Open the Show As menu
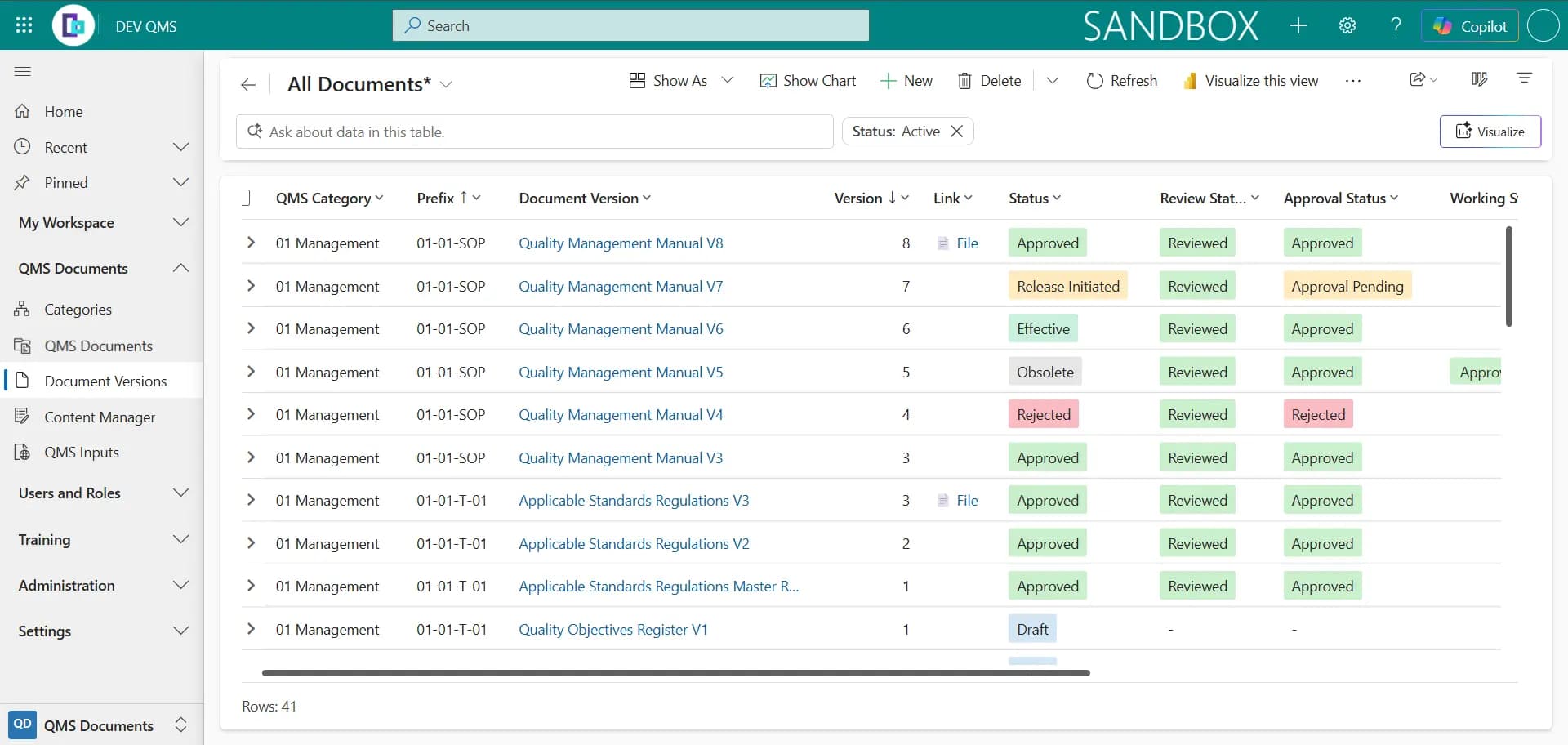The width and height of the screenshot is (1568, 745). (681, 81)
